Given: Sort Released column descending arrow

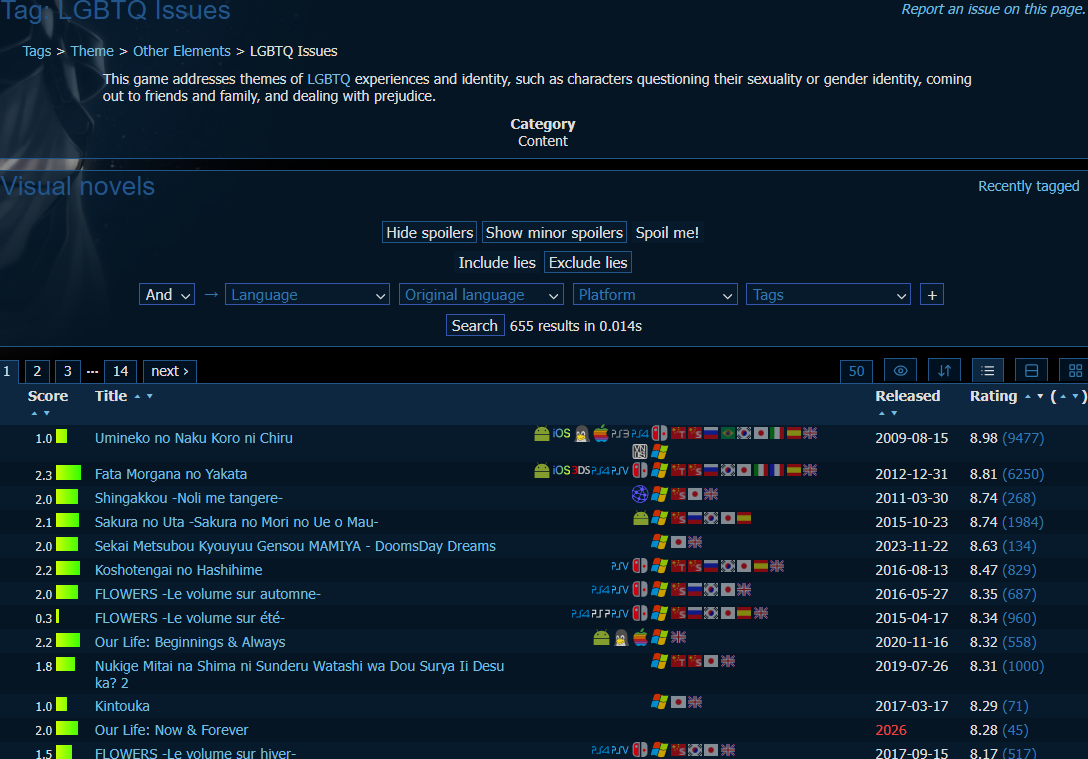Looking at the screenshot, I should pyautogui.click(x=894, y=413).
